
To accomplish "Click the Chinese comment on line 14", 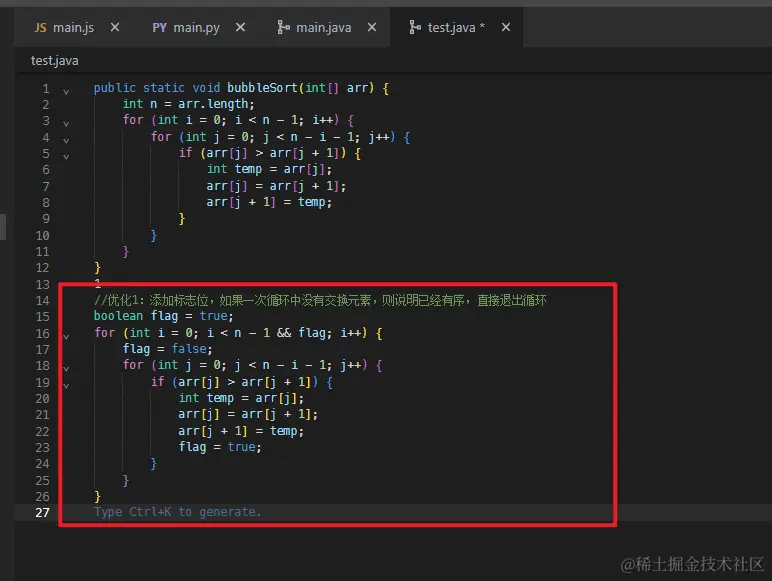I will click(x=320, y=300).
